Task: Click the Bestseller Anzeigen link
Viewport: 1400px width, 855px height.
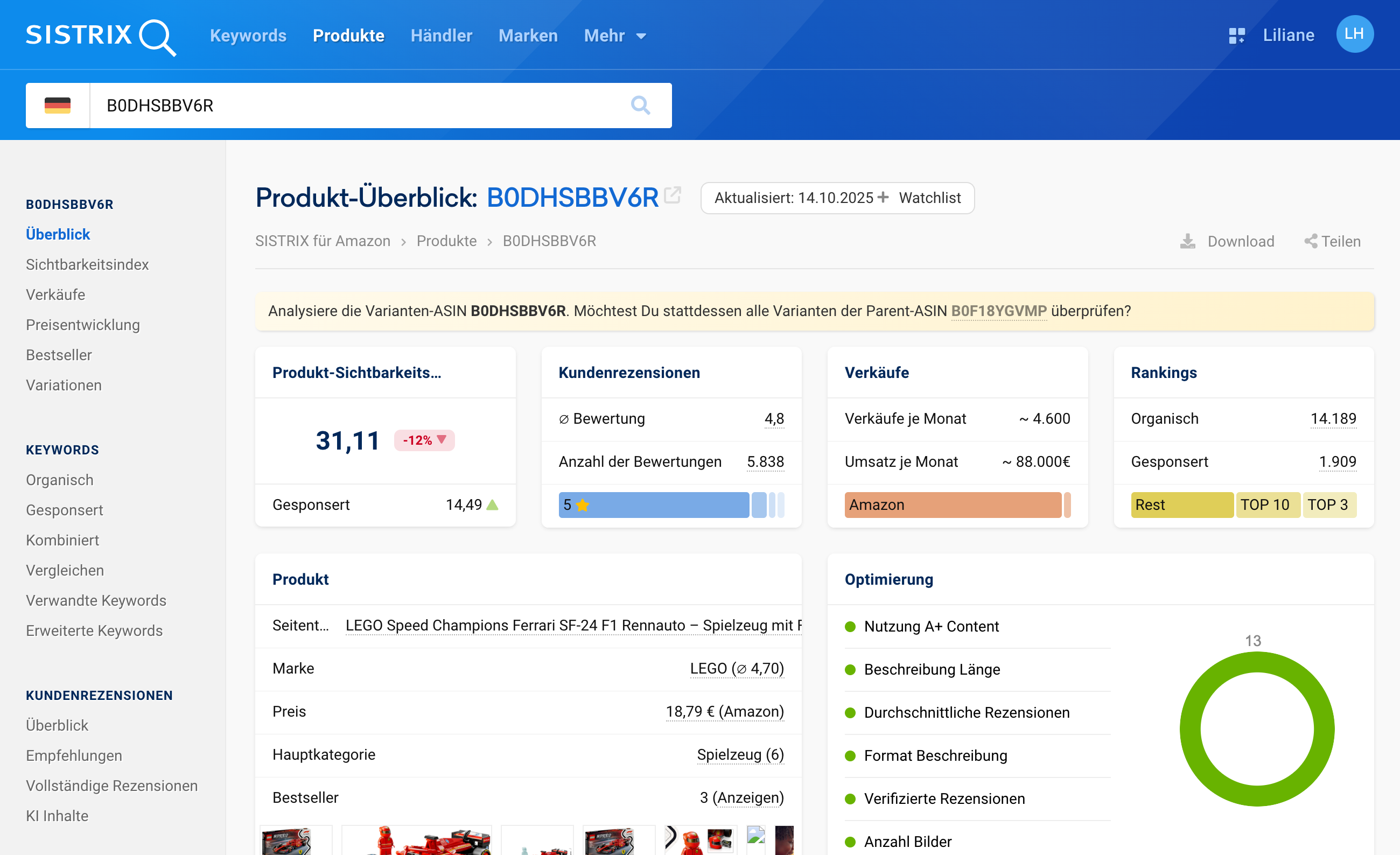Action: [748, 797]
